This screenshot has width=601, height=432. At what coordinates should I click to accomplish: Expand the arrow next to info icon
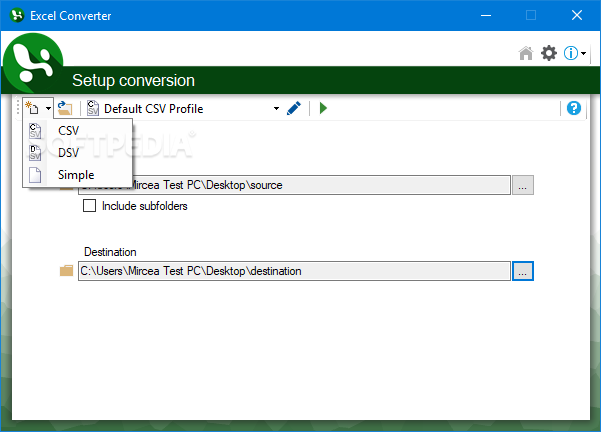click(x=583, y=53)
